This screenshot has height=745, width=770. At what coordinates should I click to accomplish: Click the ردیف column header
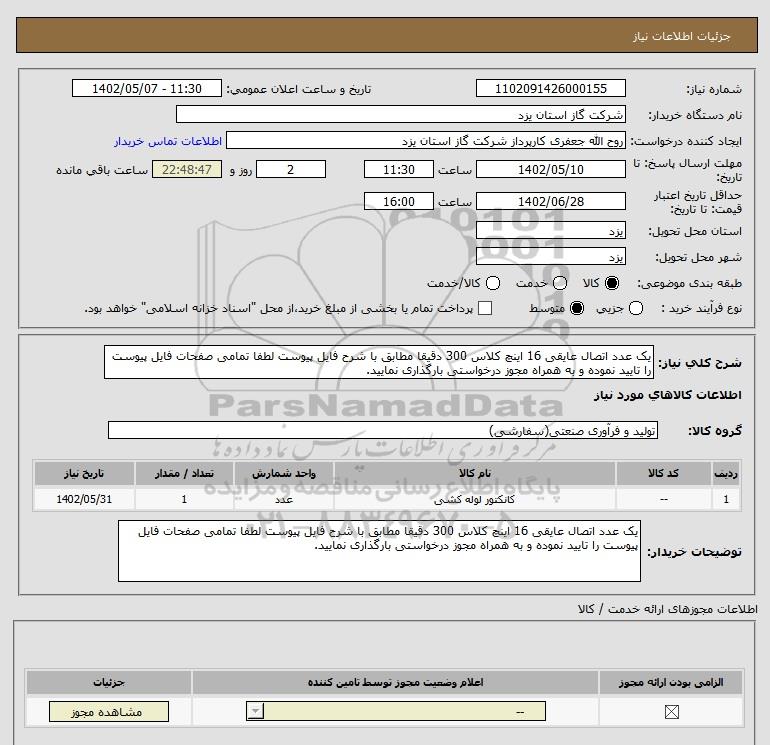726,473
